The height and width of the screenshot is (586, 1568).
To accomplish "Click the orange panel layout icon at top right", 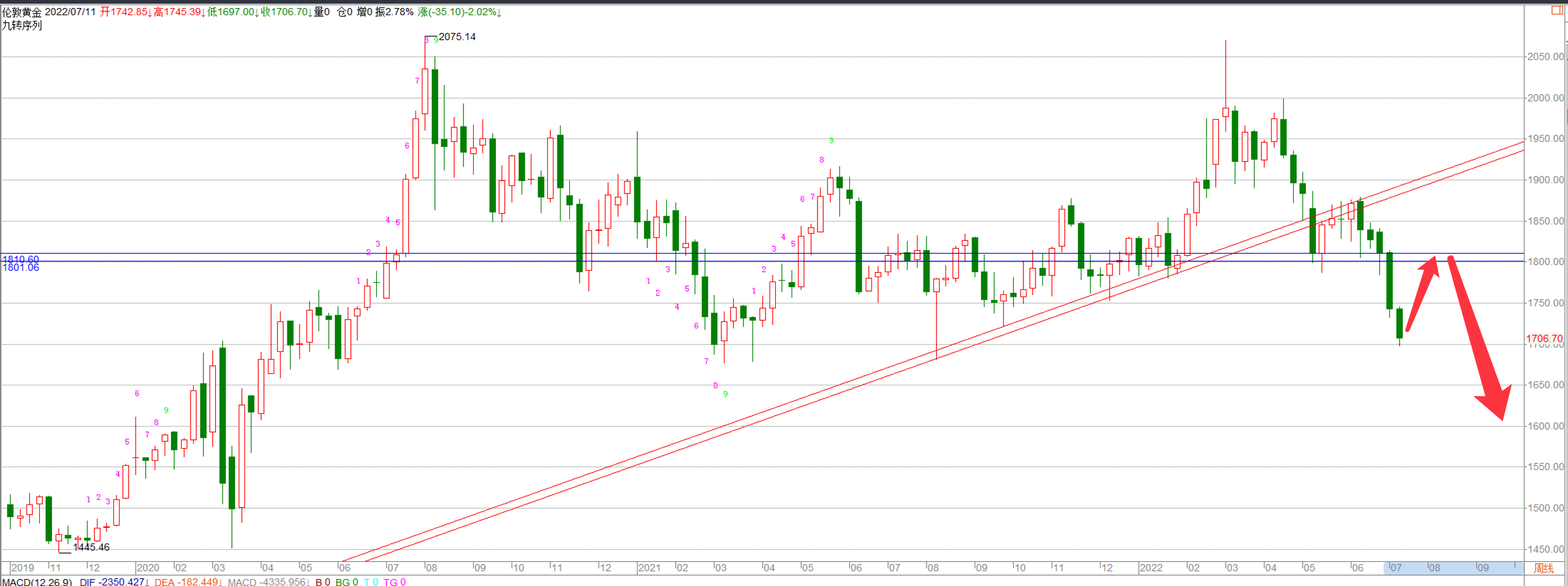I will click(1557, 10).
